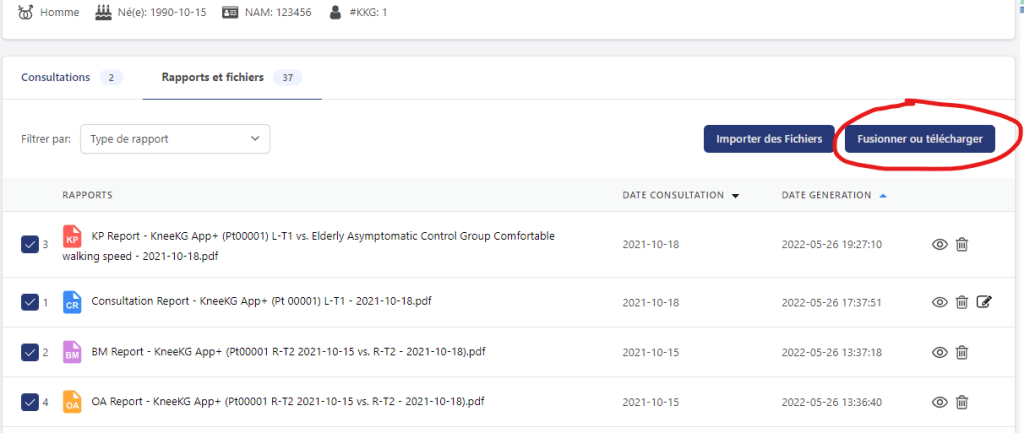Viewport: 1024px width, 433px height.
Task: Click the orange OA report file icon
Action: coord(72,402)
